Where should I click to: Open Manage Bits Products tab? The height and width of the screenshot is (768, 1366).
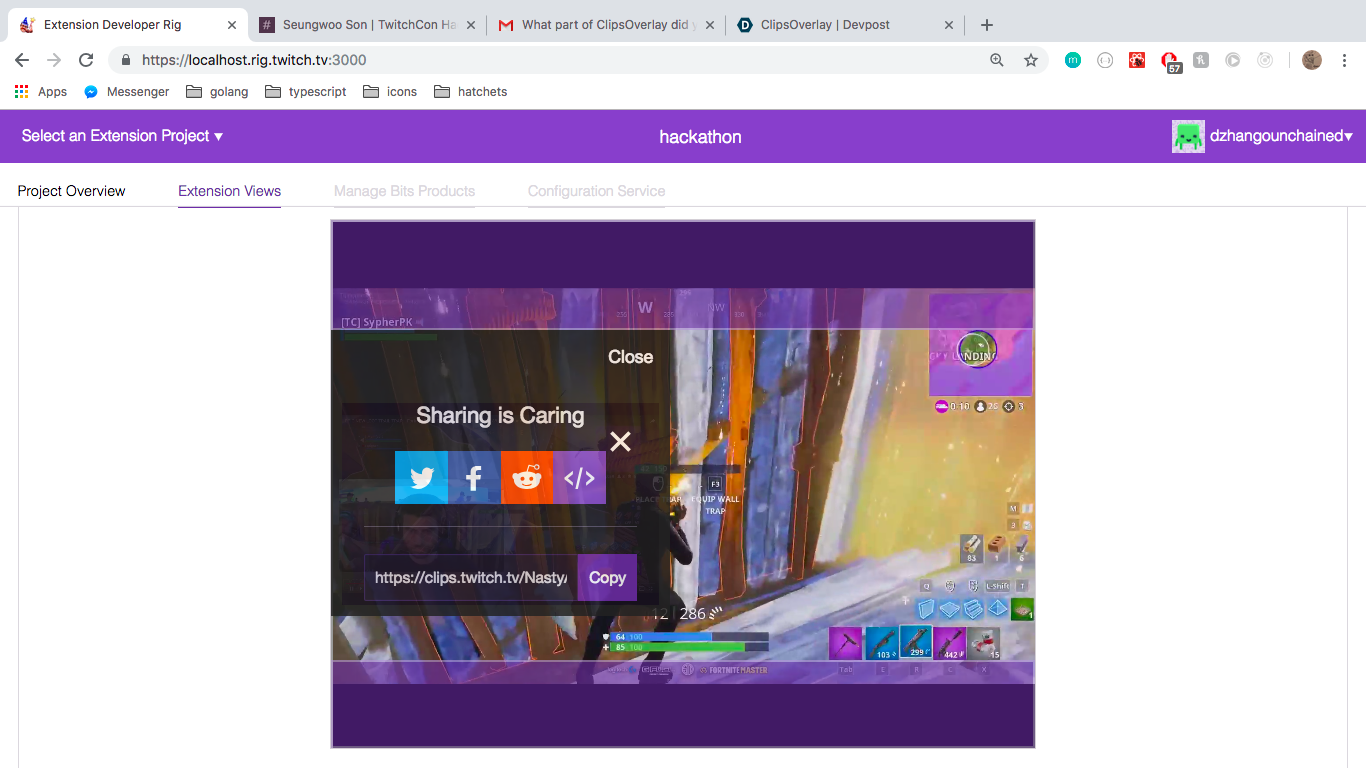(x=404, y=191)
